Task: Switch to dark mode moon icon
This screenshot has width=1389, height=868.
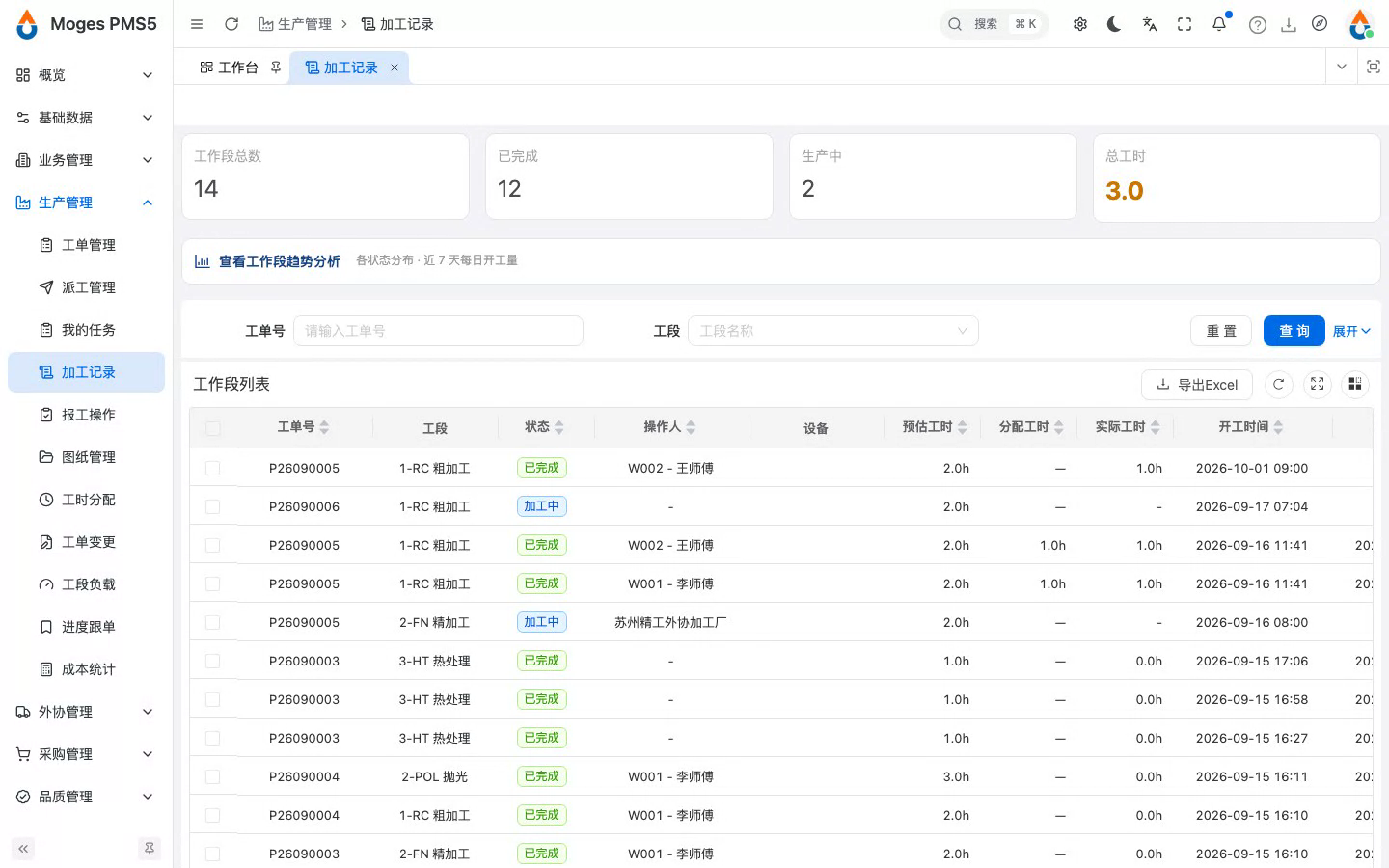Action: click(1114, 24)
